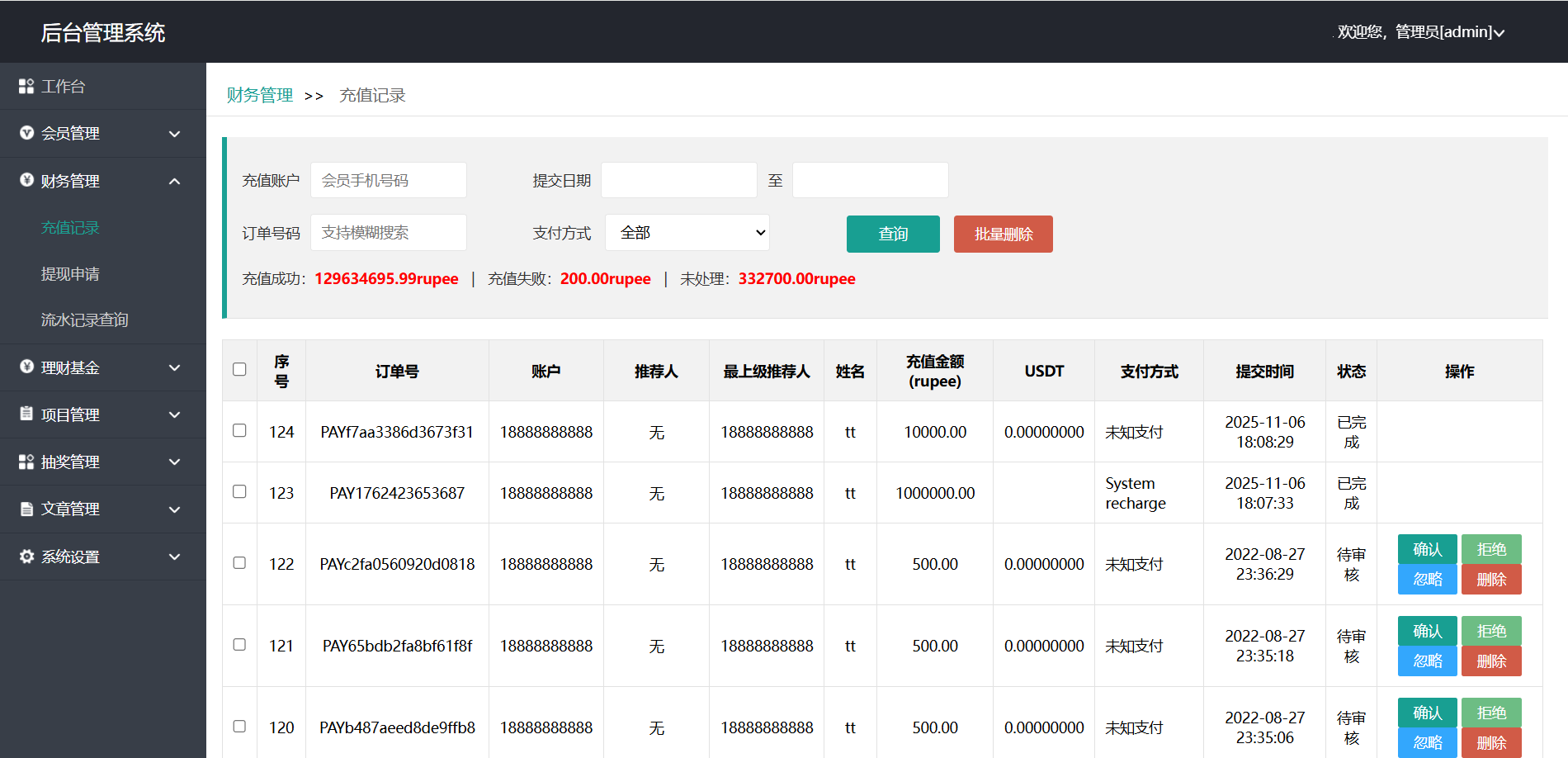Click the 理财基金 sidebar icon
1568x758 pixels.
pyautogui.click(x=26, y=367)
